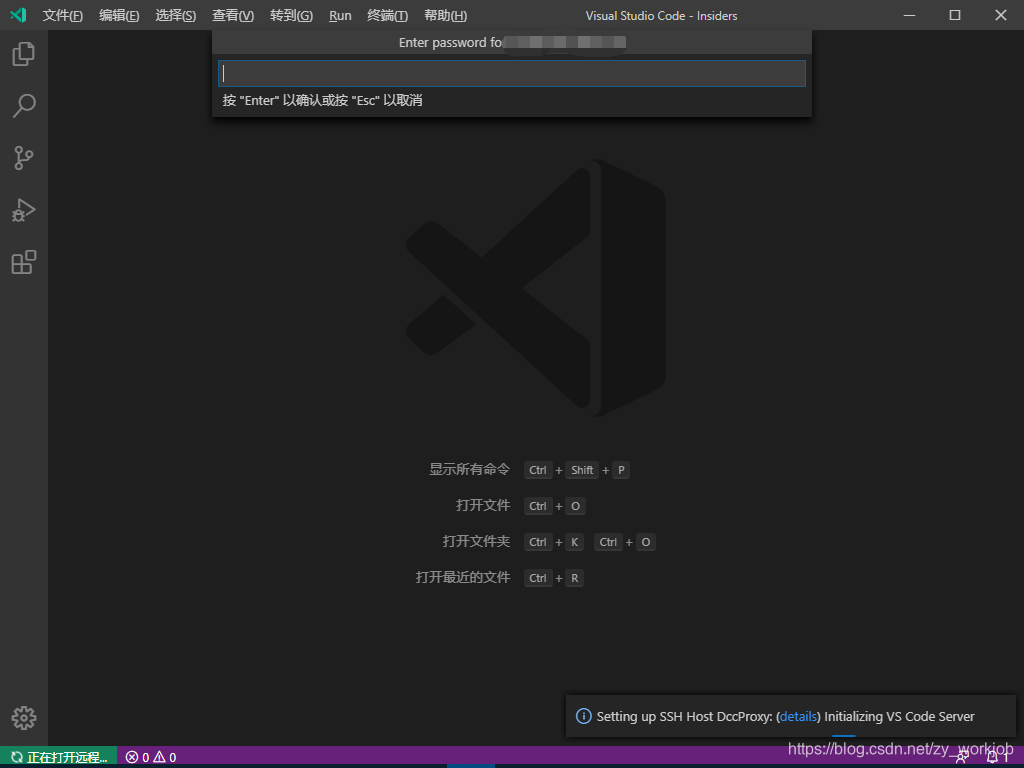
Task: Minimize the VS Code Insiders window
Action: [909, 15]
